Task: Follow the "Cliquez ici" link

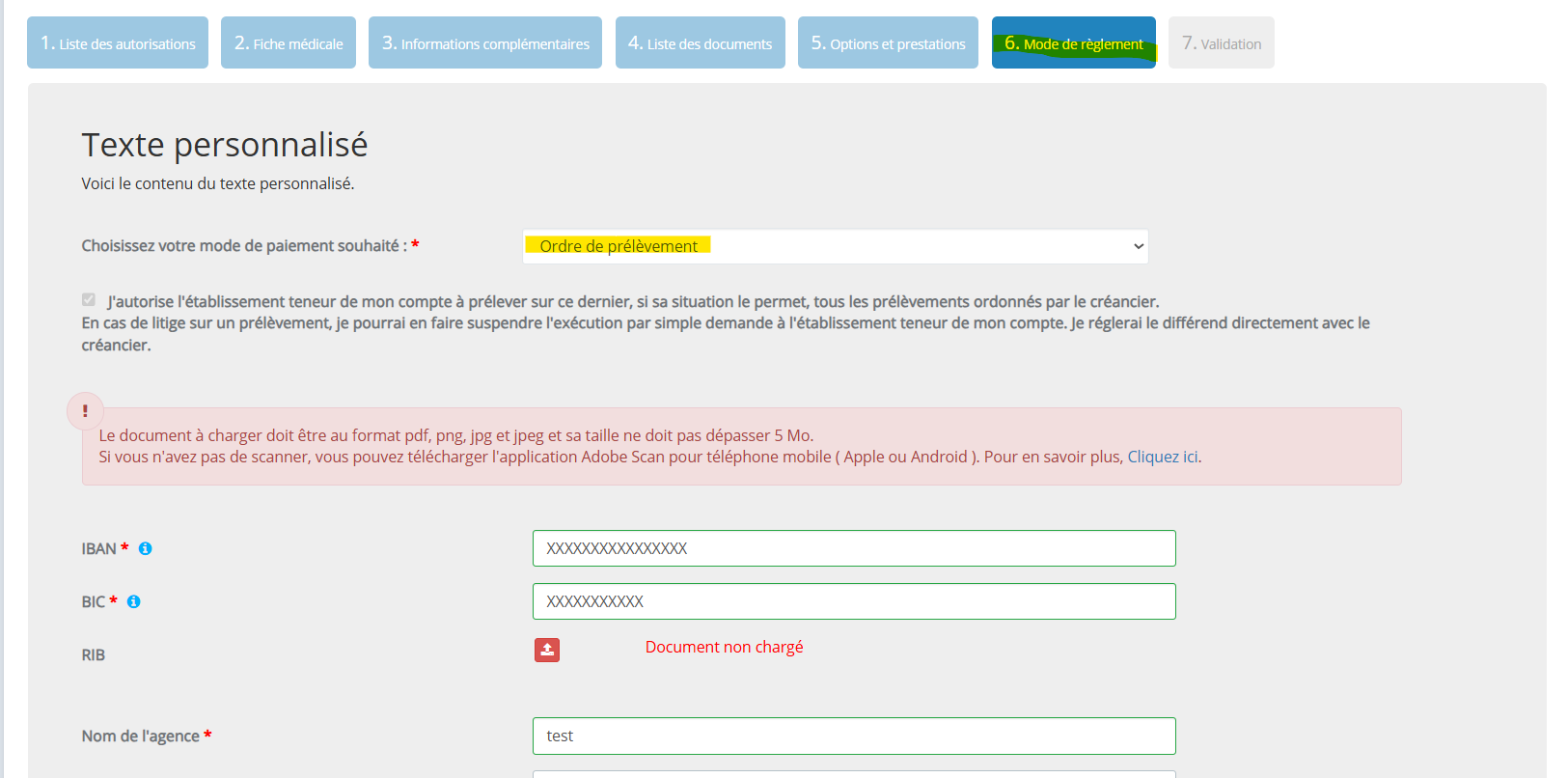Action: tap(1162, 457)
